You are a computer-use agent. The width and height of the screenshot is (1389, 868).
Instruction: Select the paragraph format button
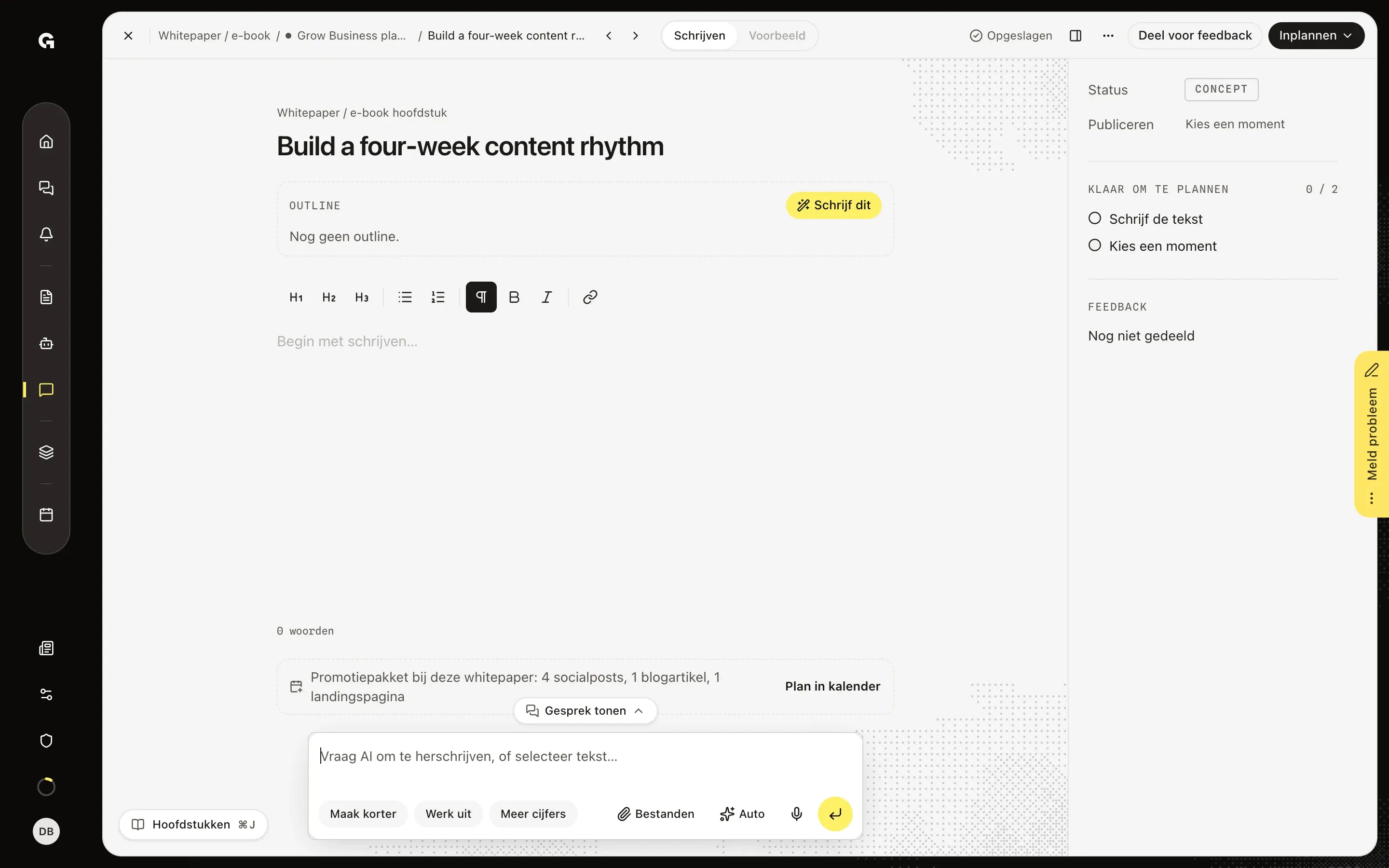click(x=481, y=298)
